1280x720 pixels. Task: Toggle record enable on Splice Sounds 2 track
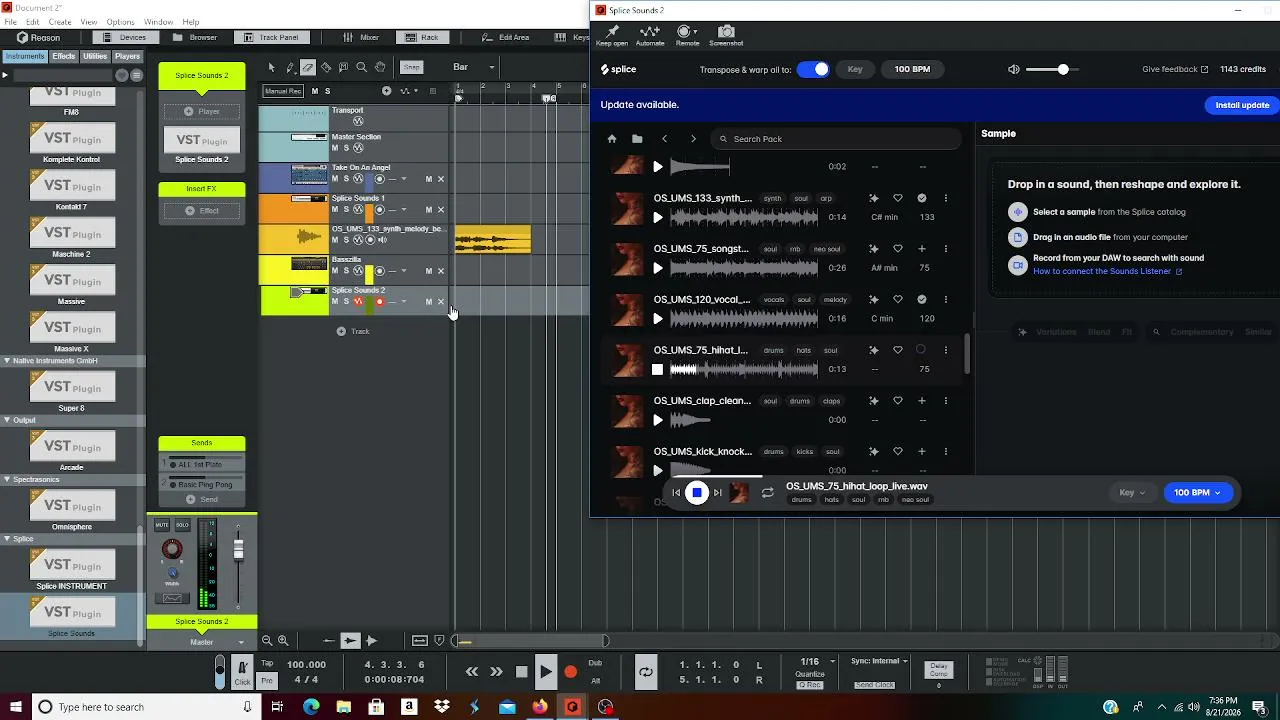[x=379, y=301]
